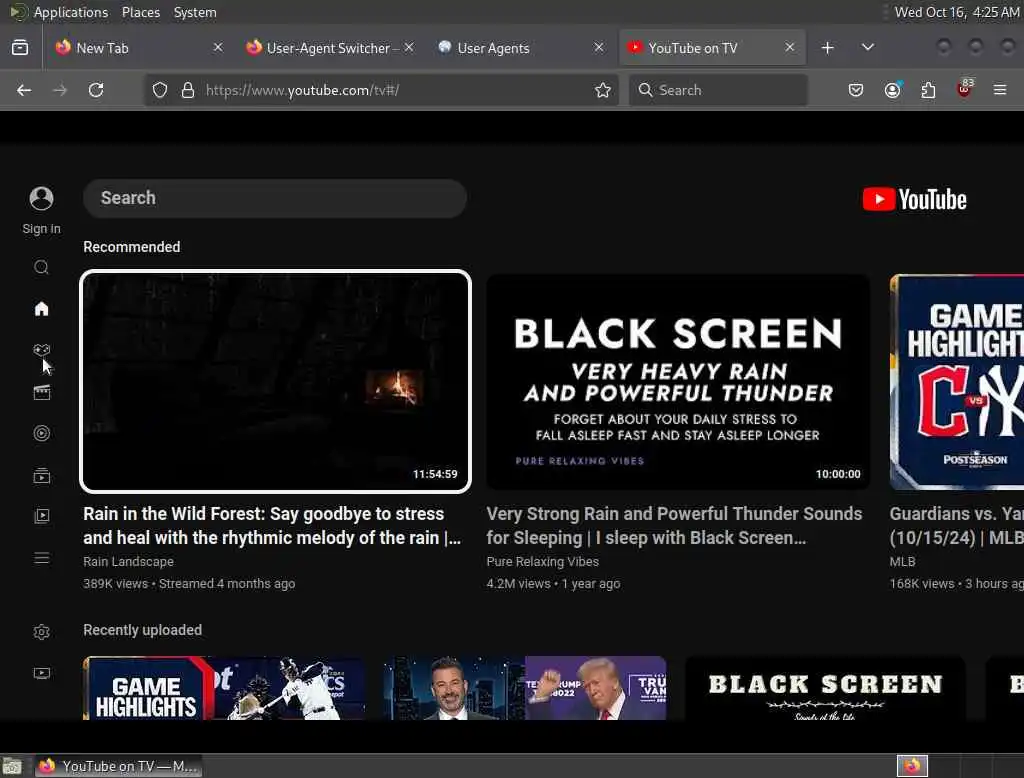Go to Home in YouTube sidebar
Viewport: 1024px width, 778px height.
click(41, 309)
